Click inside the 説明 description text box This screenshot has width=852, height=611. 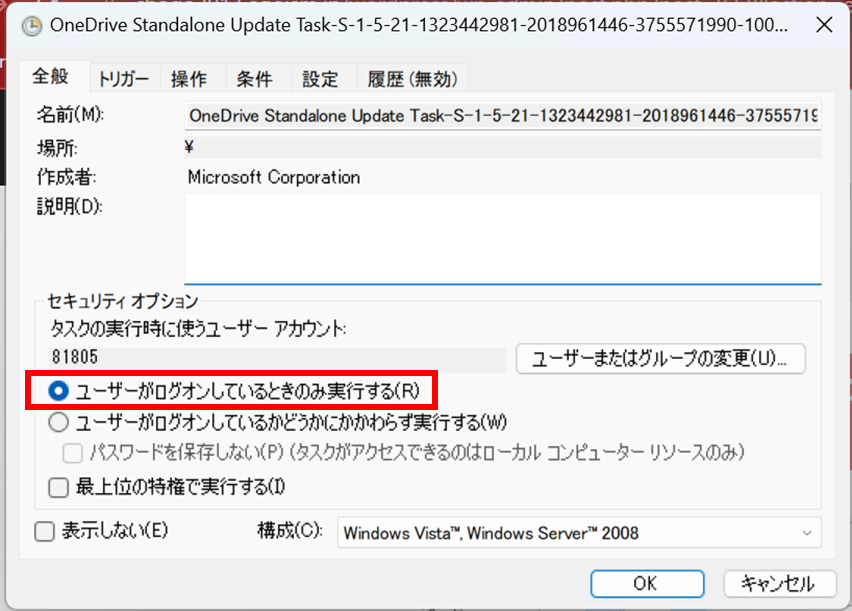(502, 238)
